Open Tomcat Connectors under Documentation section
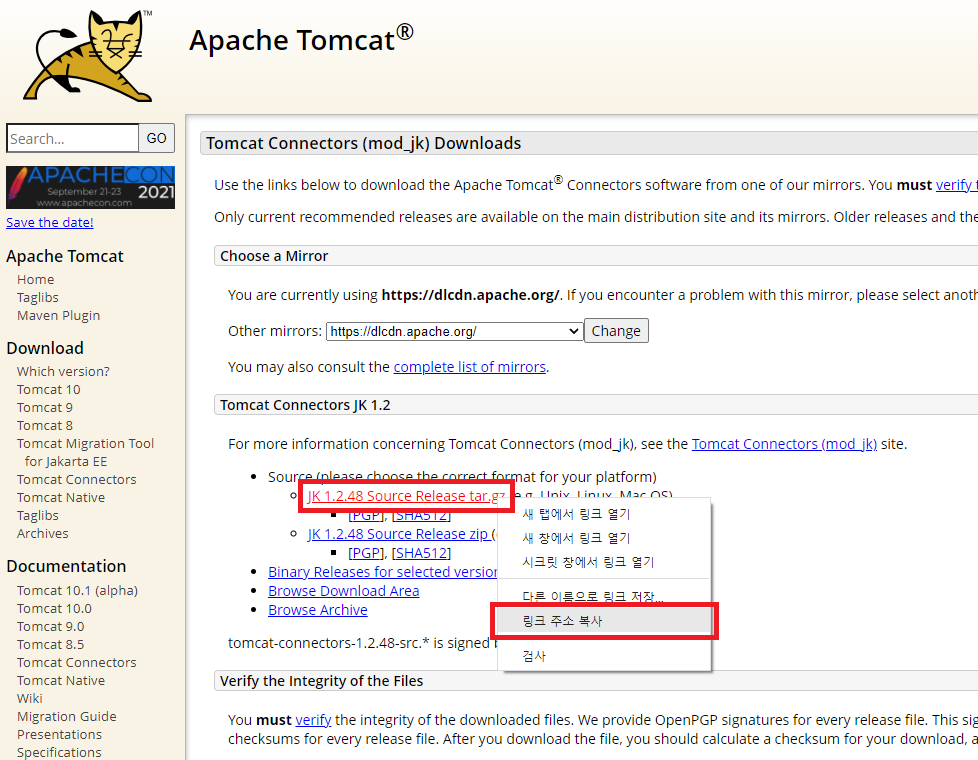The width and height of the screenshot is (978, 760). pyautogui.click(x=77, y=663)
